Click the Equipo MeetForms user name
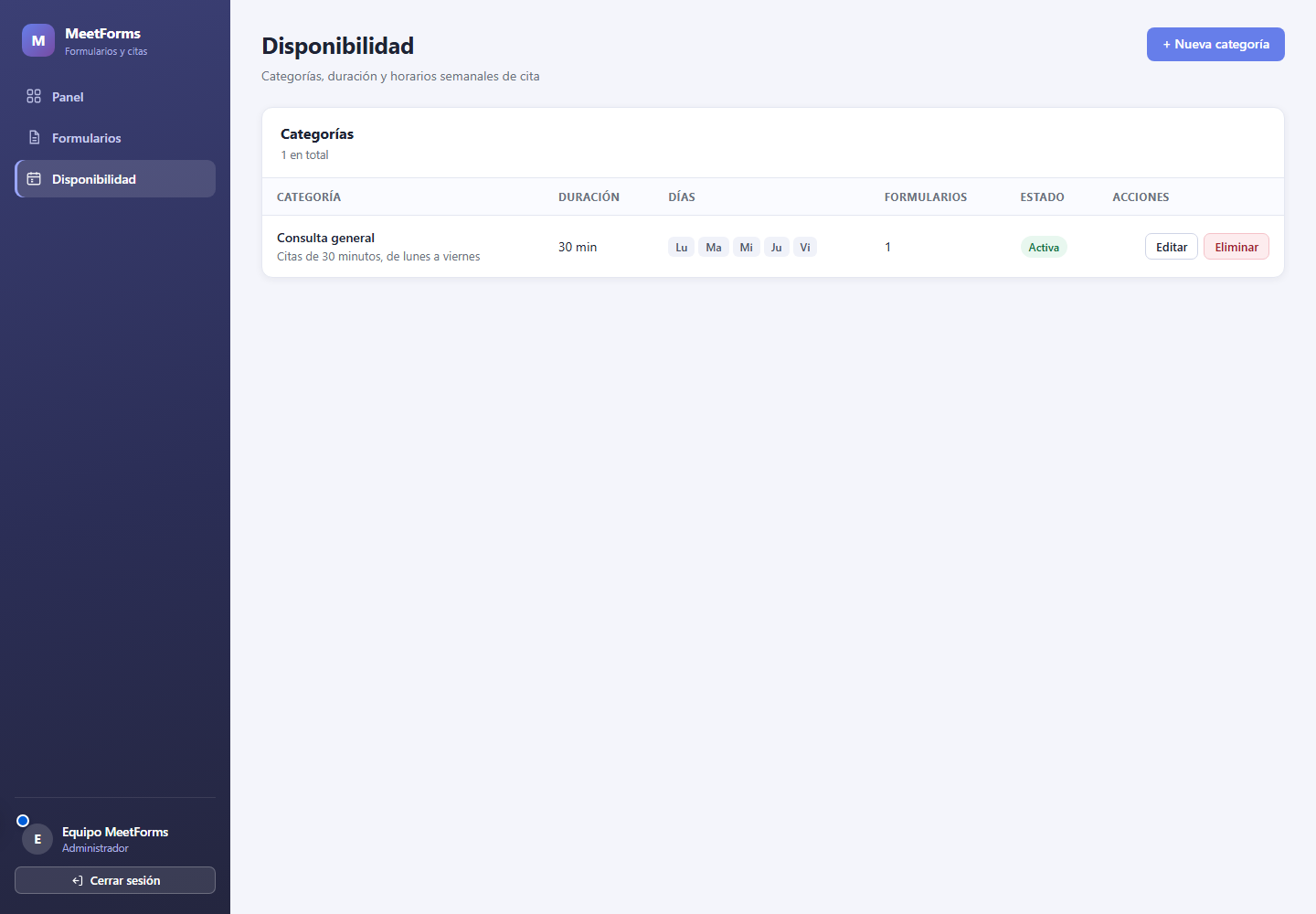The height and width of the screenshot is (914, 1316). tap(115, 832)
